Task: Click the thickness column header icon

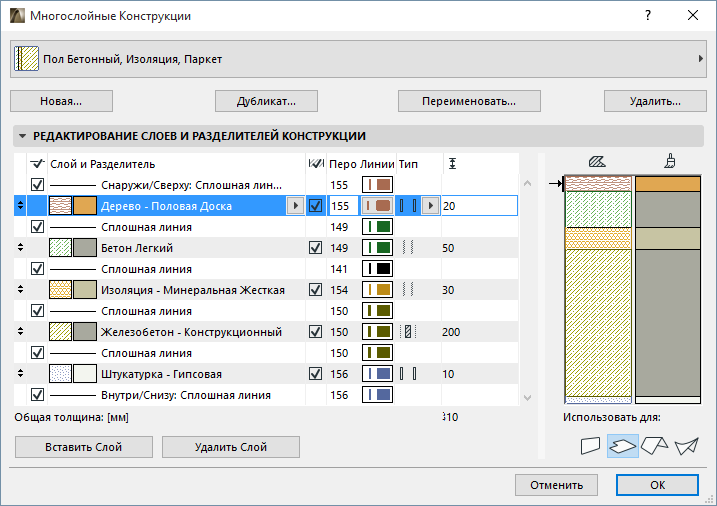Action: 452,164
